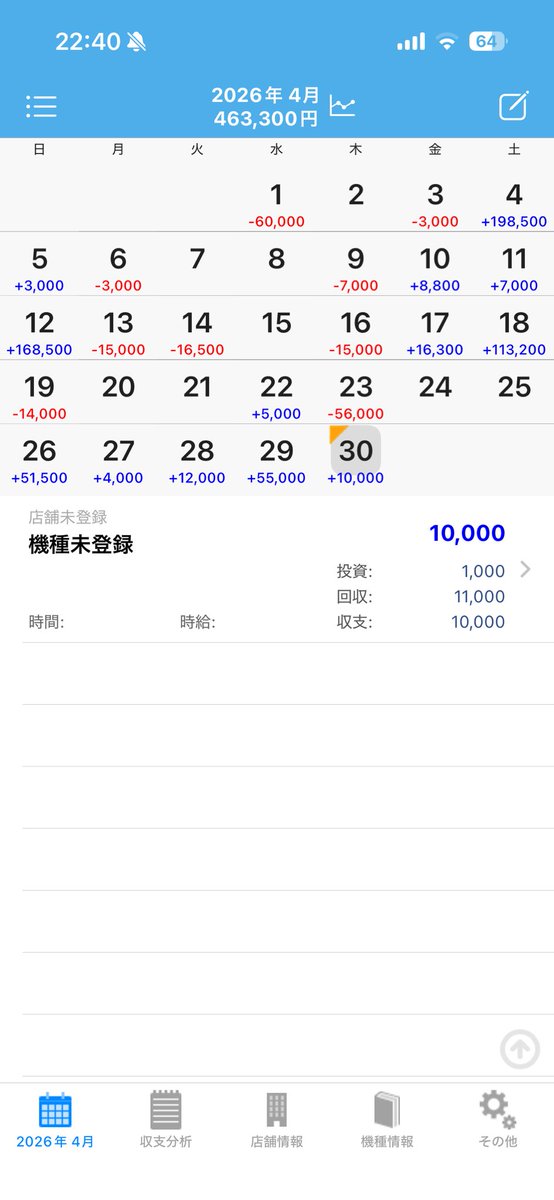Switch to the 機種情報 tab
Viewport: 554px width, 1200px height.
pyautogui.click(x=387, y=1121)
